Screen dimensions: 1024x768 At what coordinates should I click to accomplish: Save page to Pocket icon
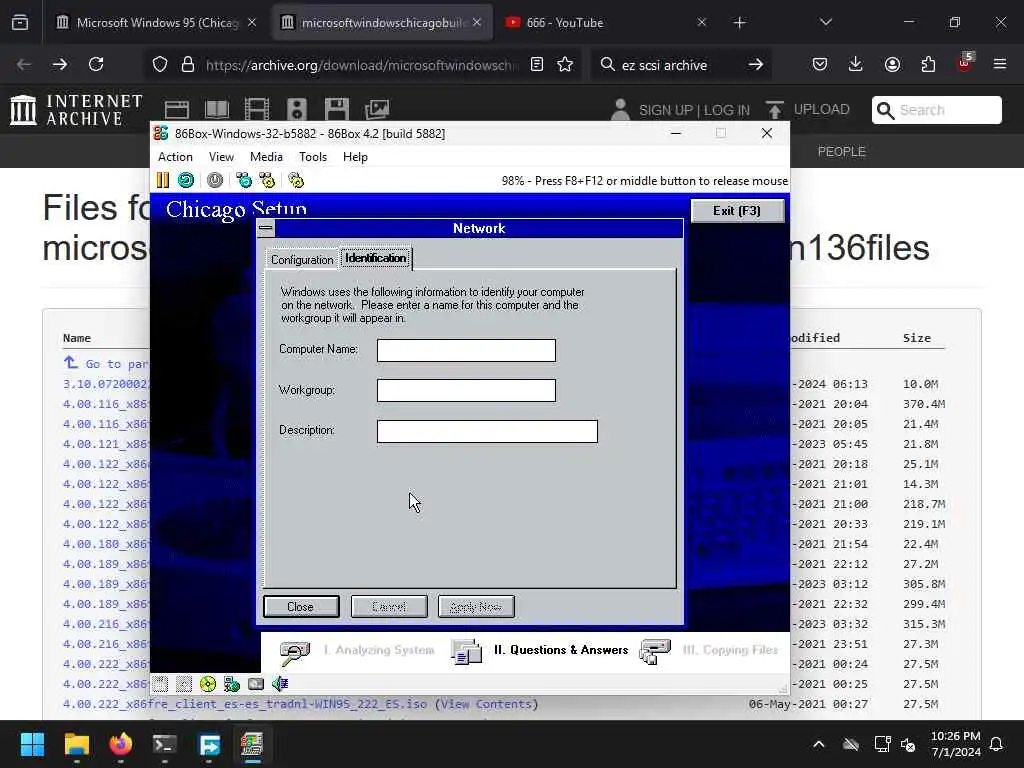[x=820, y=64]
